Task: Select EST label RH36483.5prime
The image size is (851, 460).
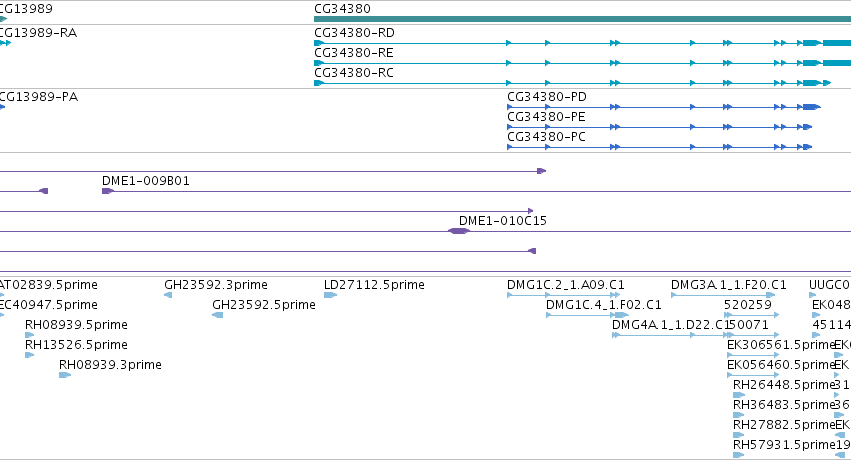Action: 784,405
